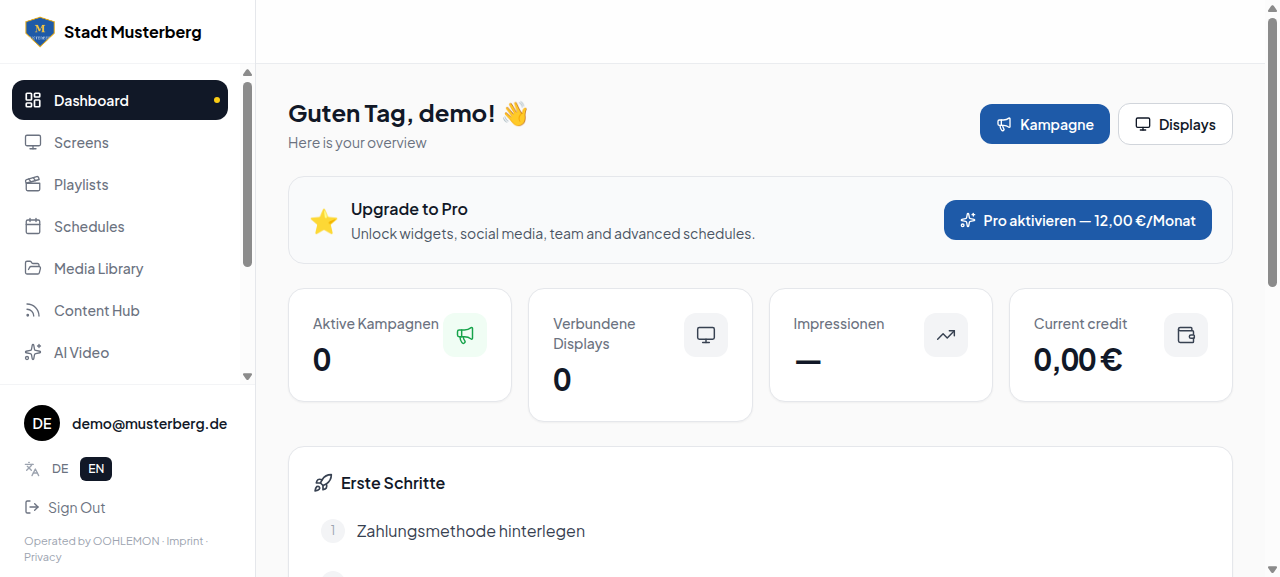Switch language to EN
The width and height of the screenshot is (1280, 577).
click(96, 468)
